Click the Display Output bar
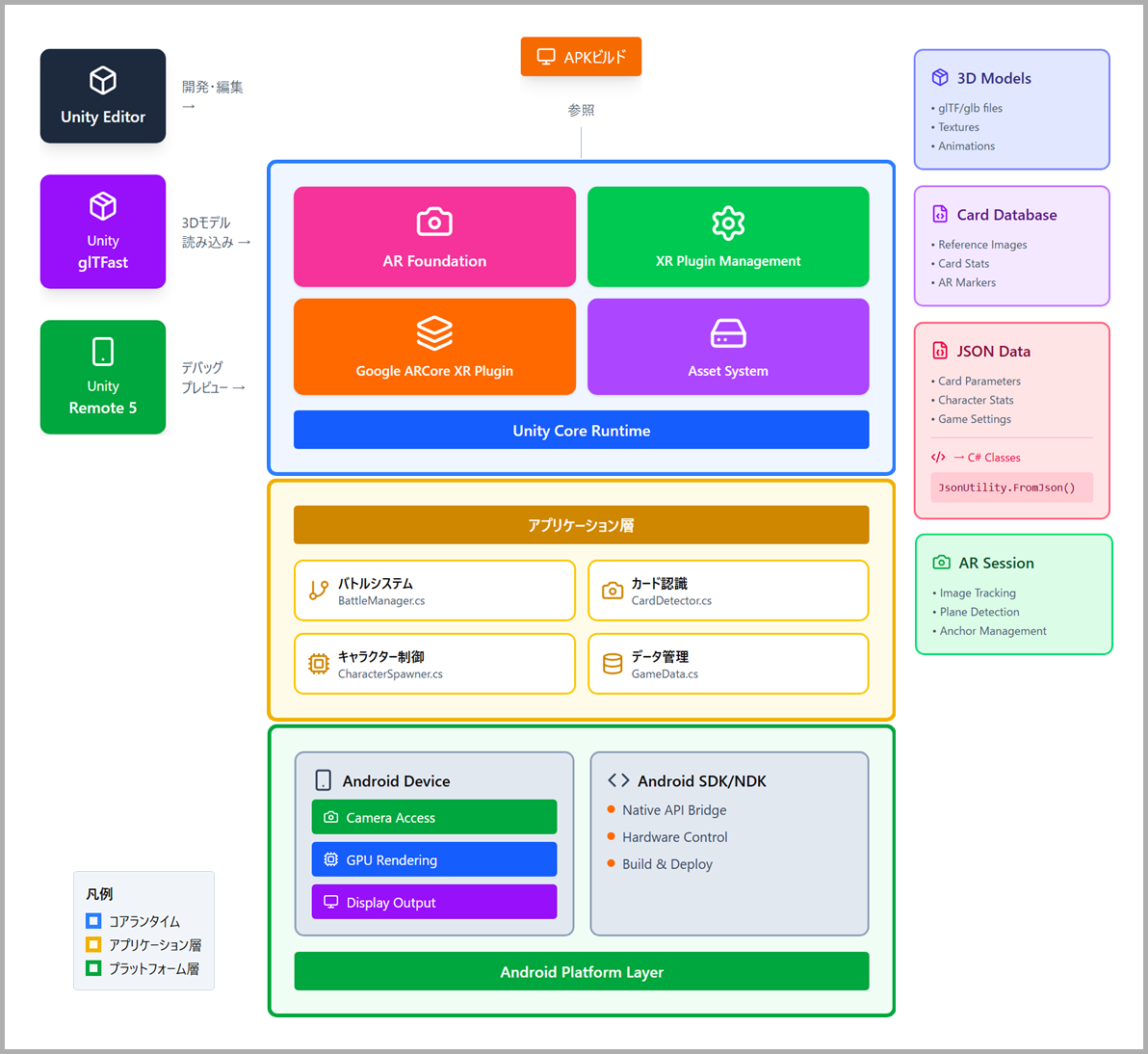The width and height of the screenshot is (1148, 1054). [x=434, y=902]
